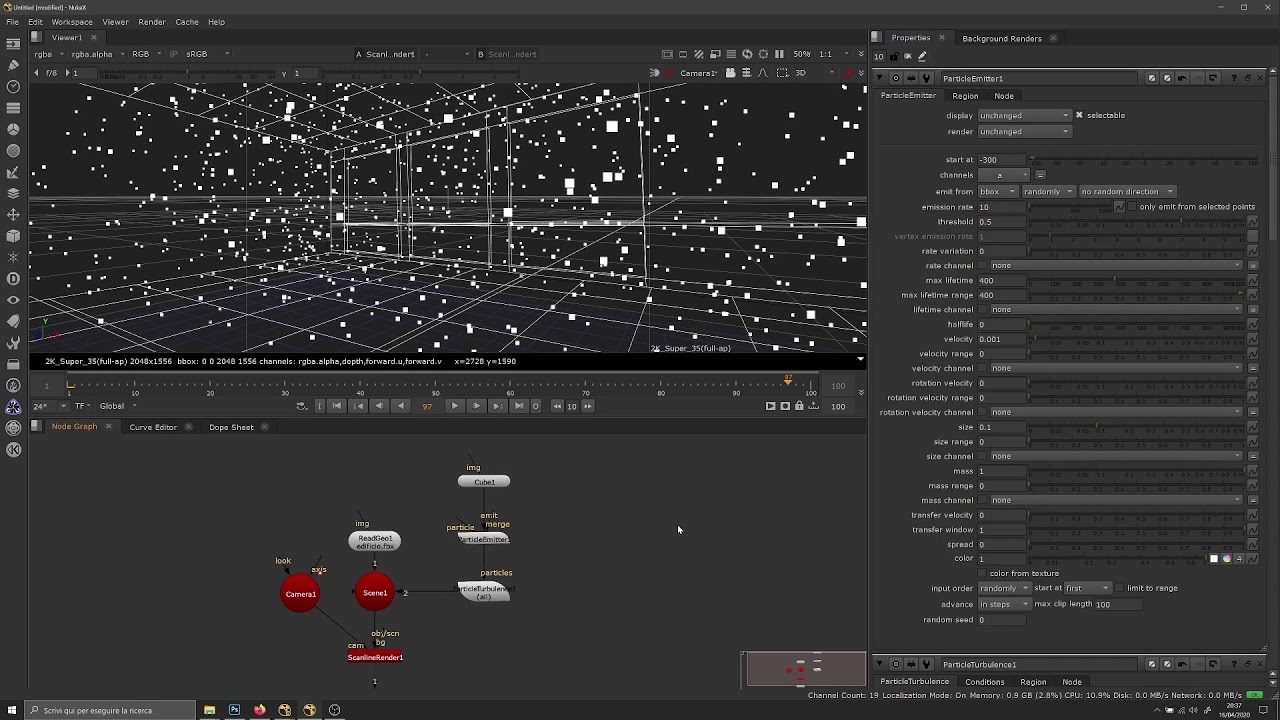Image resolution: width=1280 pixels, height=720 pixels.
Task: Open the input order dropdown
Action: point(1004,589)
